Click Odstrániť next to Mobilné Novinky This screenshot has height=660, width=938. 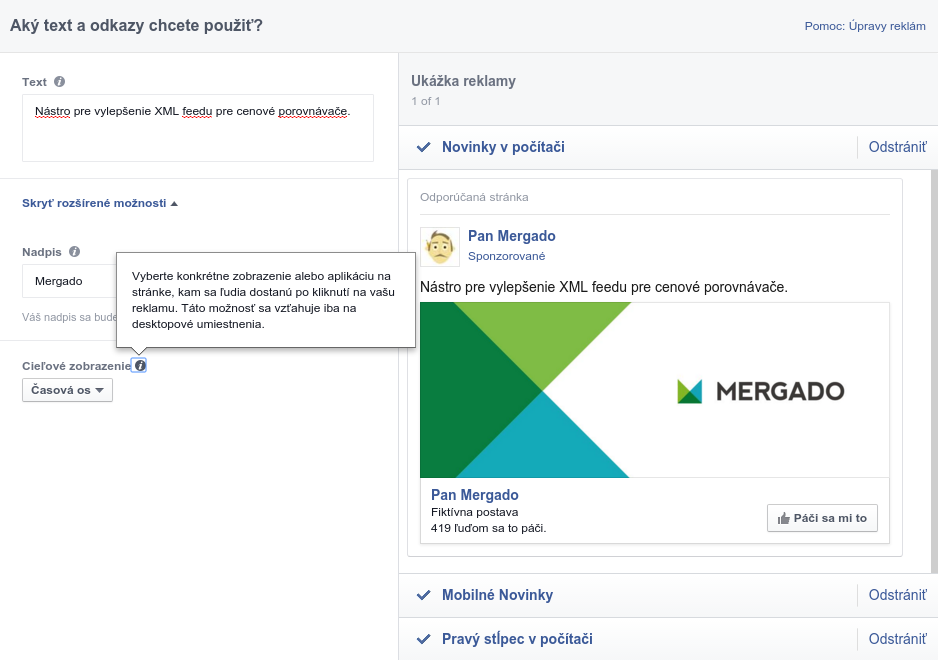(x=897, y=595)
